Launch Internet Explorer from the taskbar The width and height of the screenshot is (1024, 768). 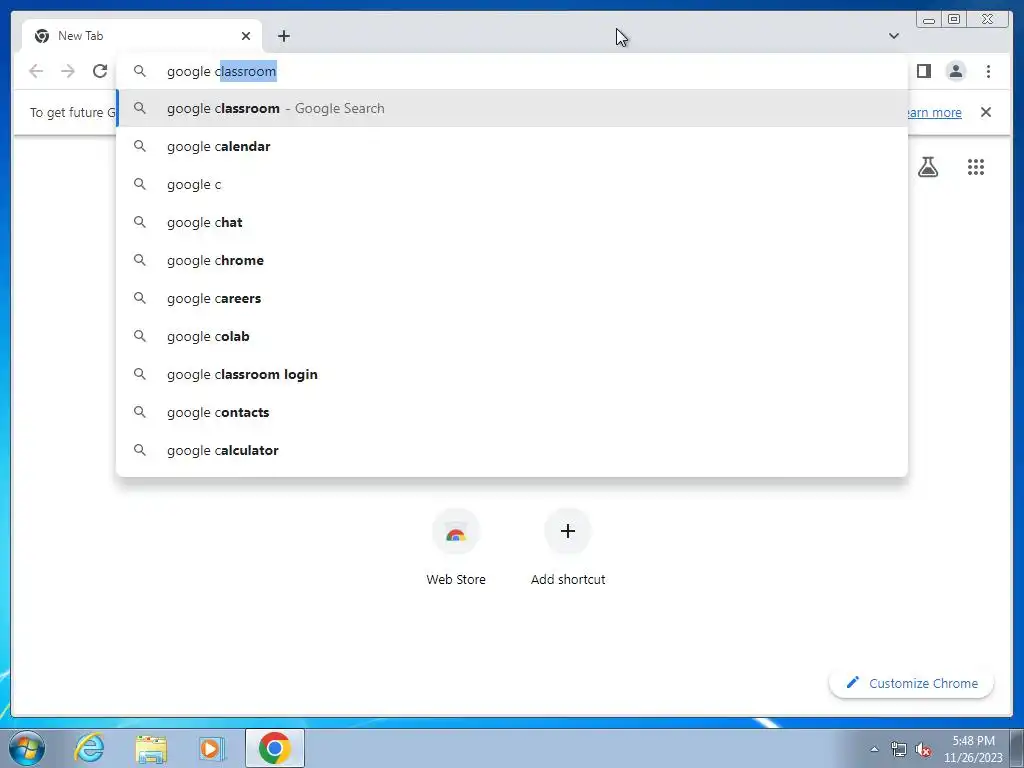(89, 748)
